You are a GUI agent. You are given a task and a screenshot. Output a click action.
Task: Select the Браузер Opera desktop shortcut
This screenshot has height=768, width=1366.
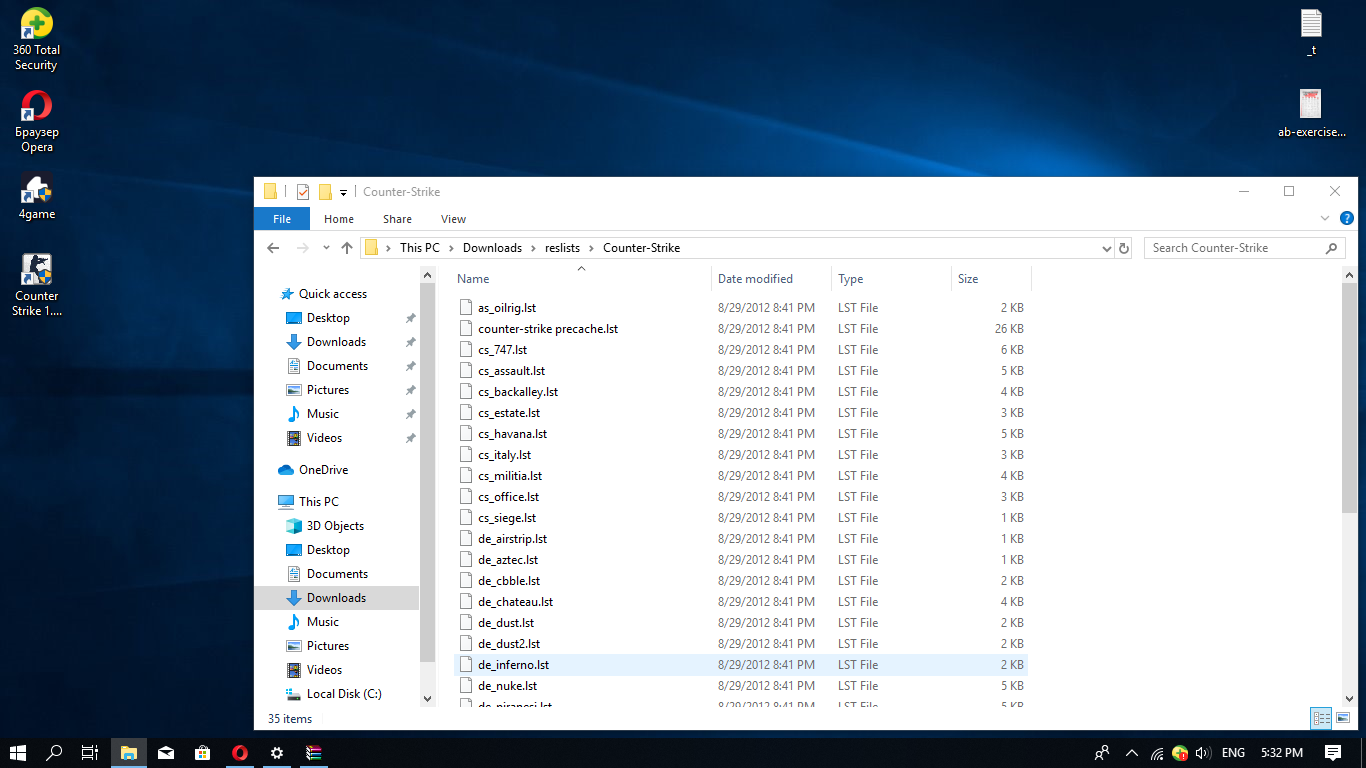coord(37,122)
